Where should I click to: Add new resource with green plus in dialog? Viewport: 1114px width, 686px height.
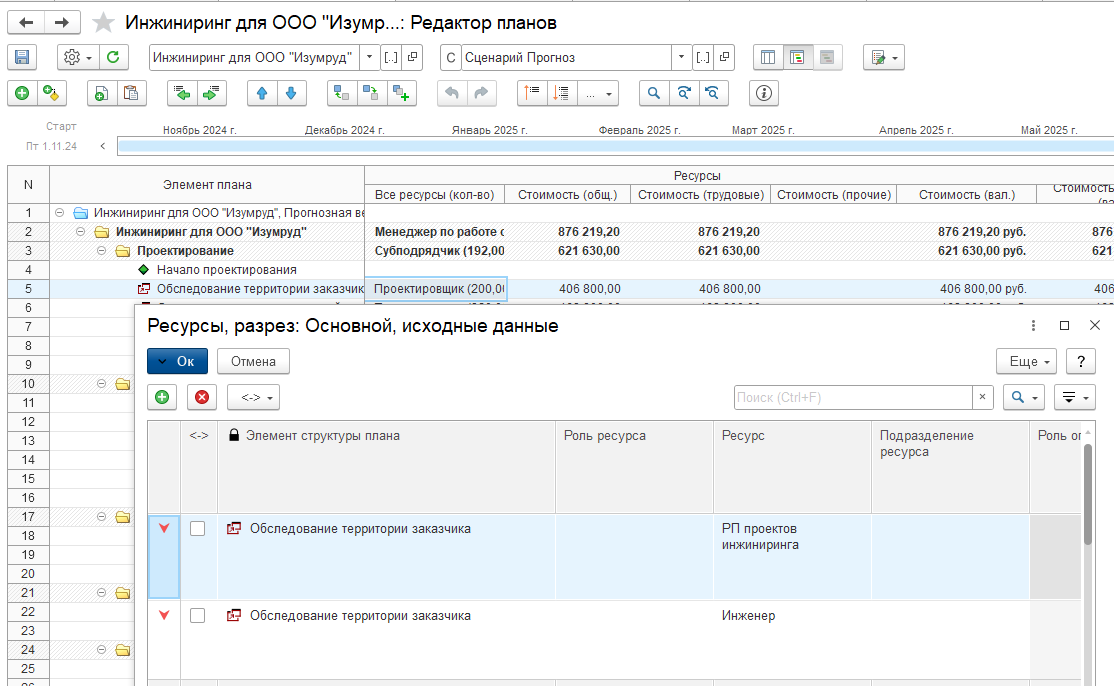pyautogui.click(x=162, y=397)
